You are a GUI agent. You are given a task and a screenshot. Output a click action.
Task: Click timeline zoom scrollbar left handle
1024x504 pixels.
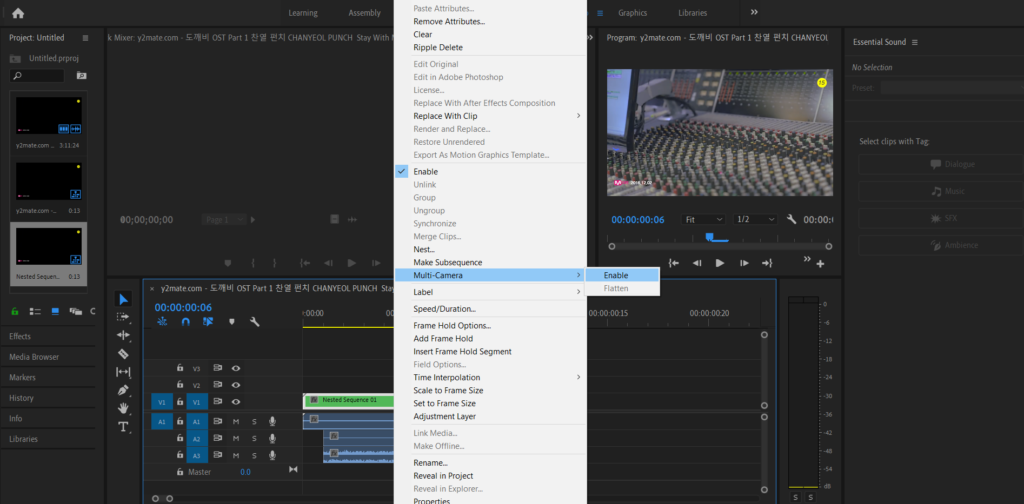(155, 498)
